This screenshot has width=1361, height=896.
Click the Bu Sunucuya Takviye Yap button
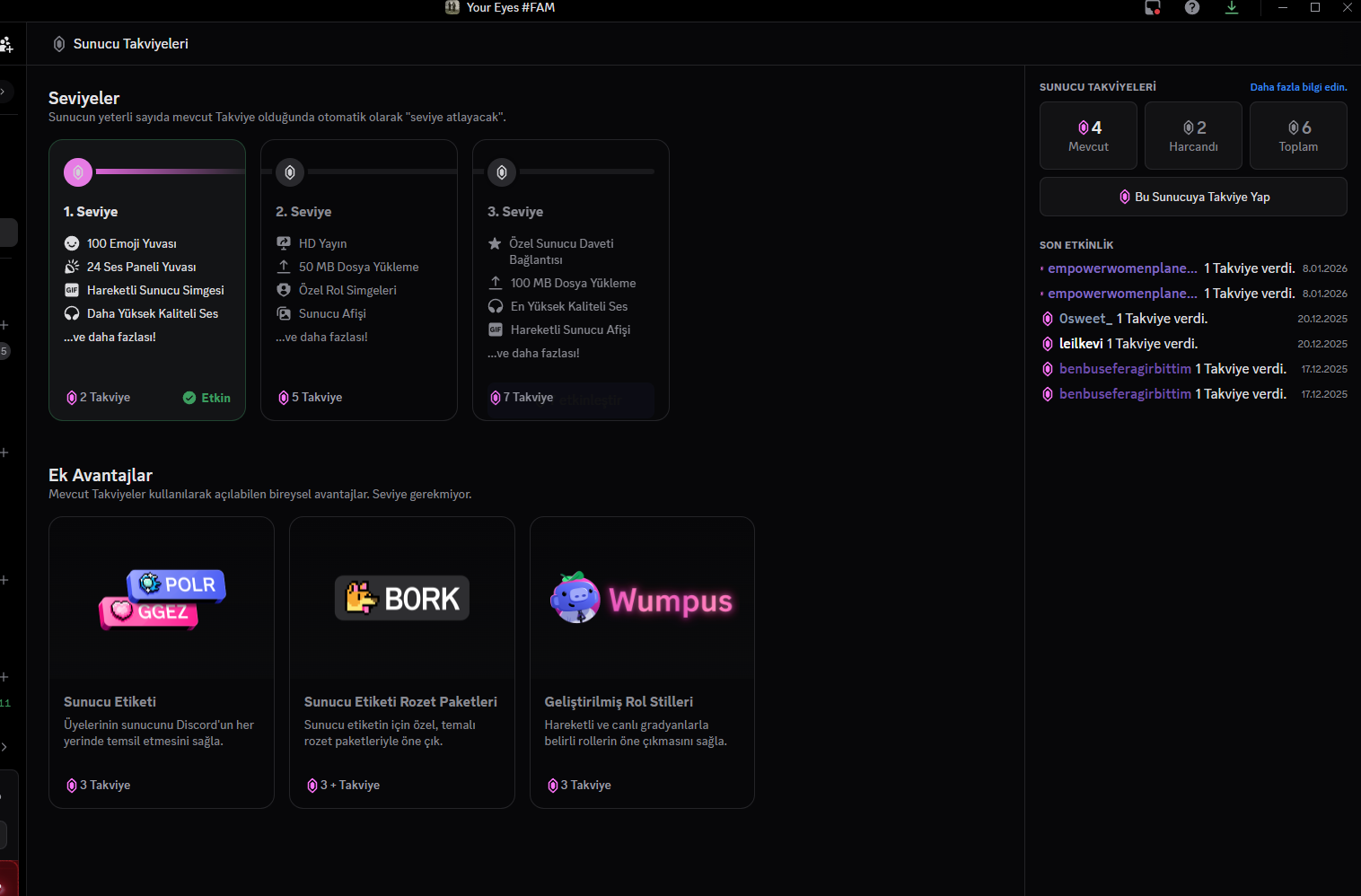1193,197
